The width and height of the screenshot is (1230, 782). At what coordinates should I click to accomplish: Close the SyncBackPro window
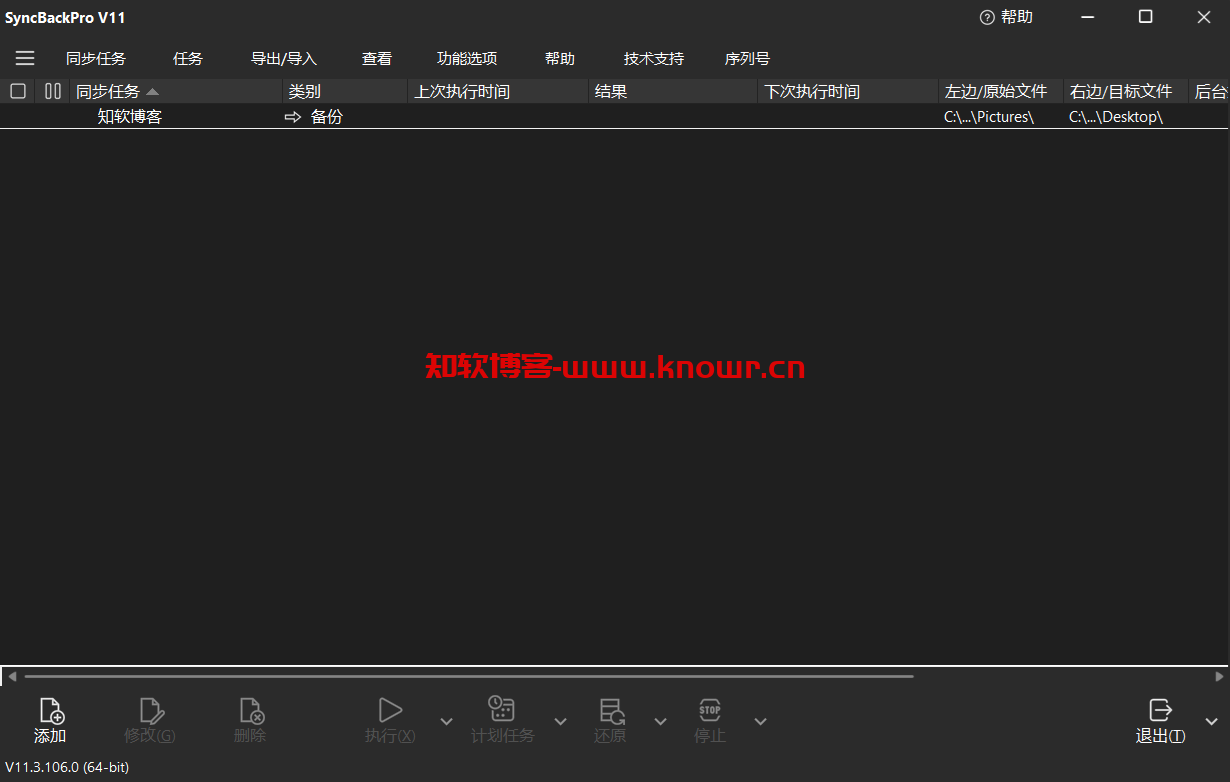[x=1203, y=17]
